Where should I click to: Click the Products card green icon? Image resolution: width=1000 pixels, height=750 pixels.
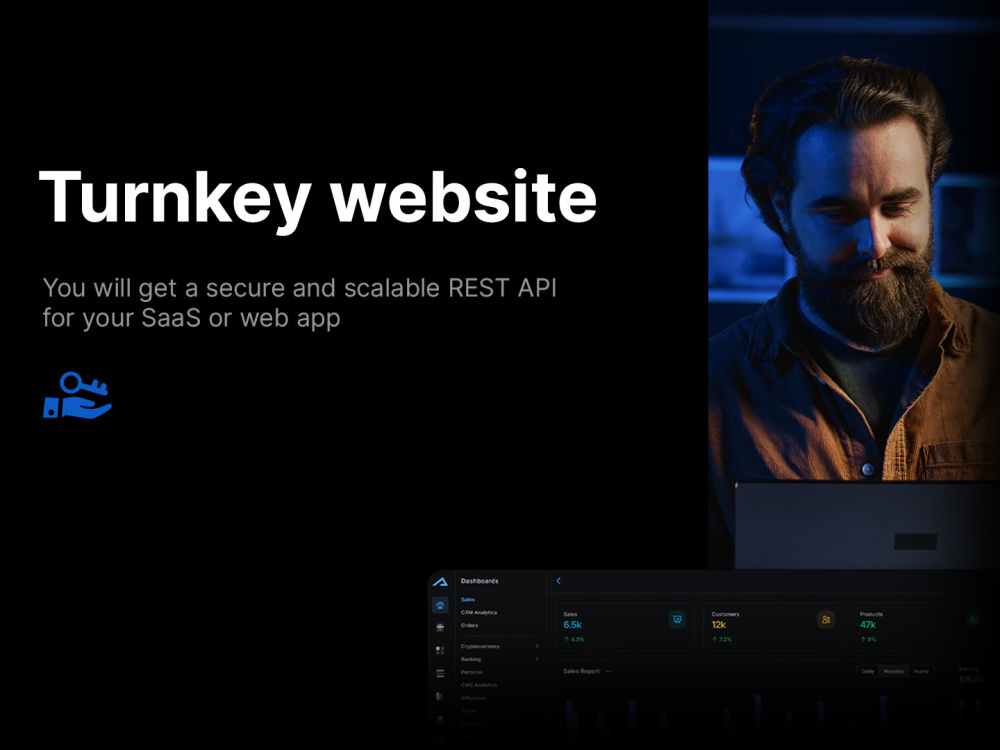974,619
